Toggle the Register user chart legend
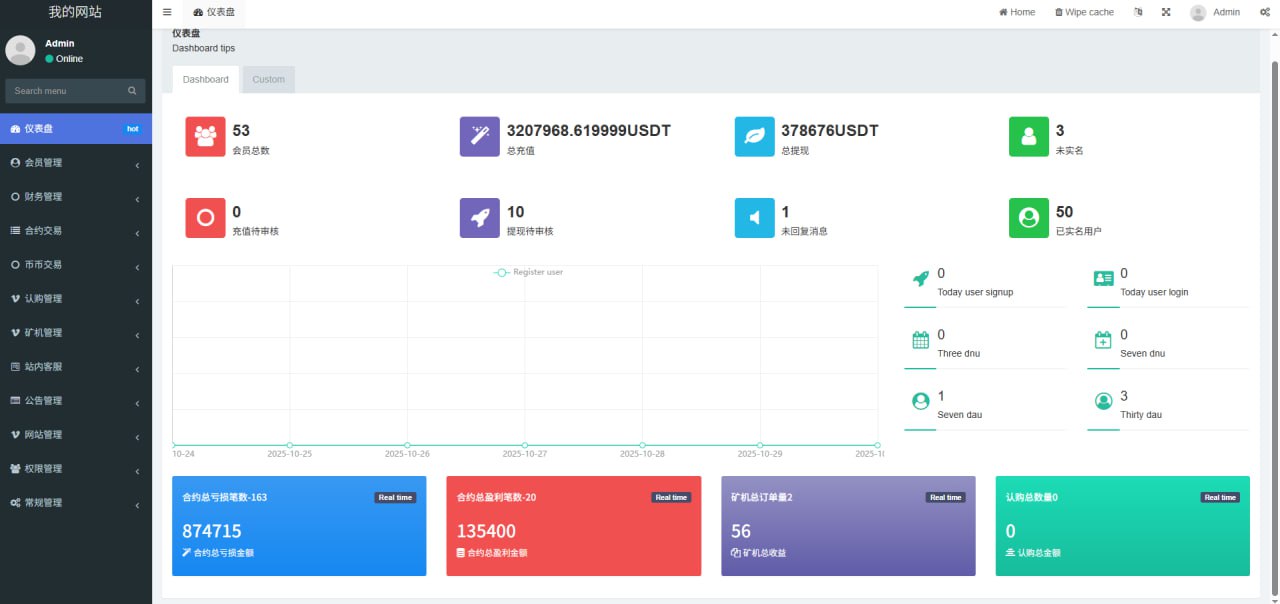The width and height of the screenshot is (1280, 604). (529, 272)
